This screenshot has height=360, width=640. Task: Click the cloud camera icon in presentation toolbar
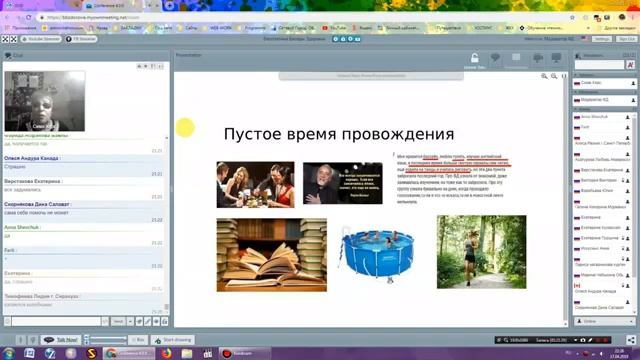click(538, 58)
